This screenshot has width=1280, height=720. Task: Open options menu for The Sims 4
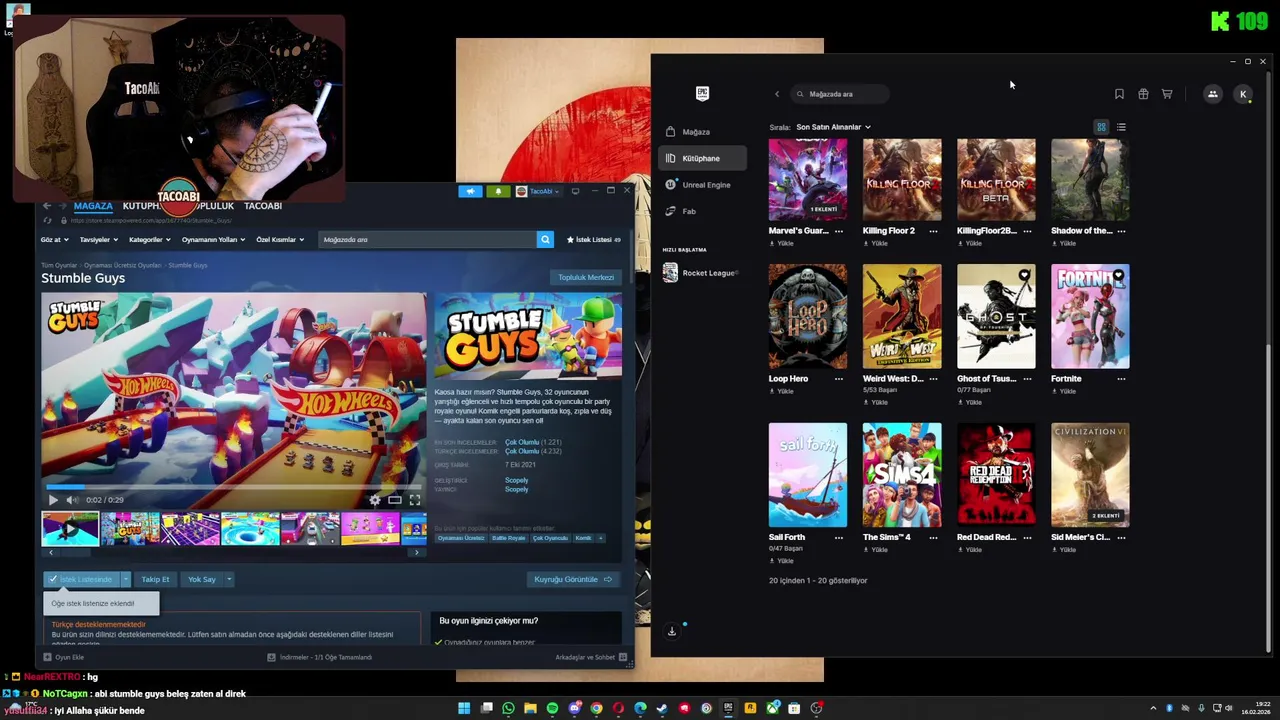click(933, 537)
